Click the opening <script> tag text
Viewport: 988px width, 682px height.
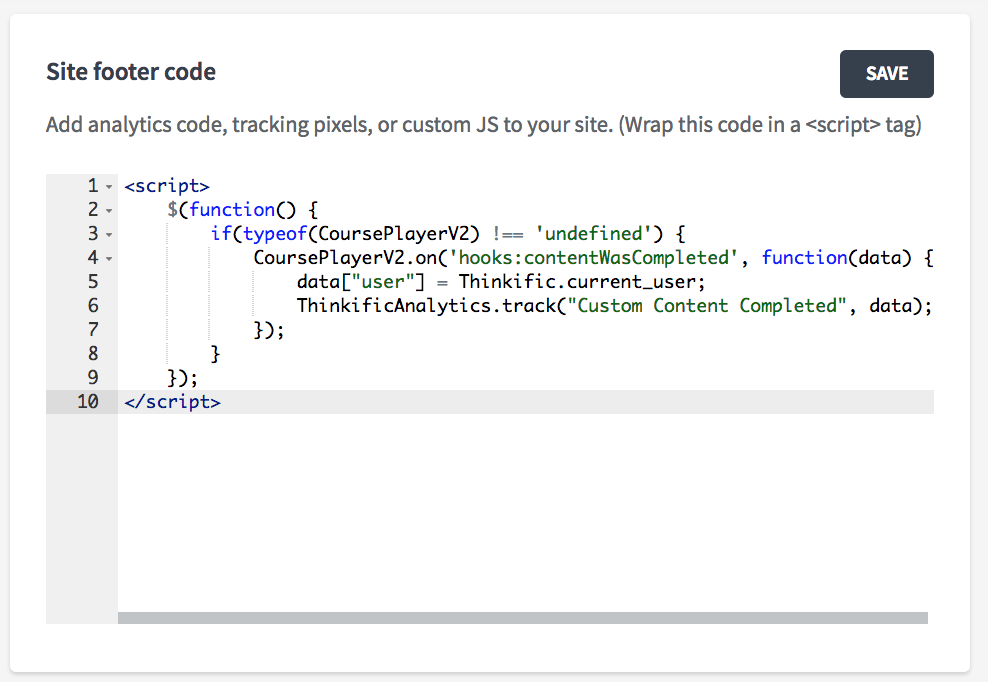point(167,186)
